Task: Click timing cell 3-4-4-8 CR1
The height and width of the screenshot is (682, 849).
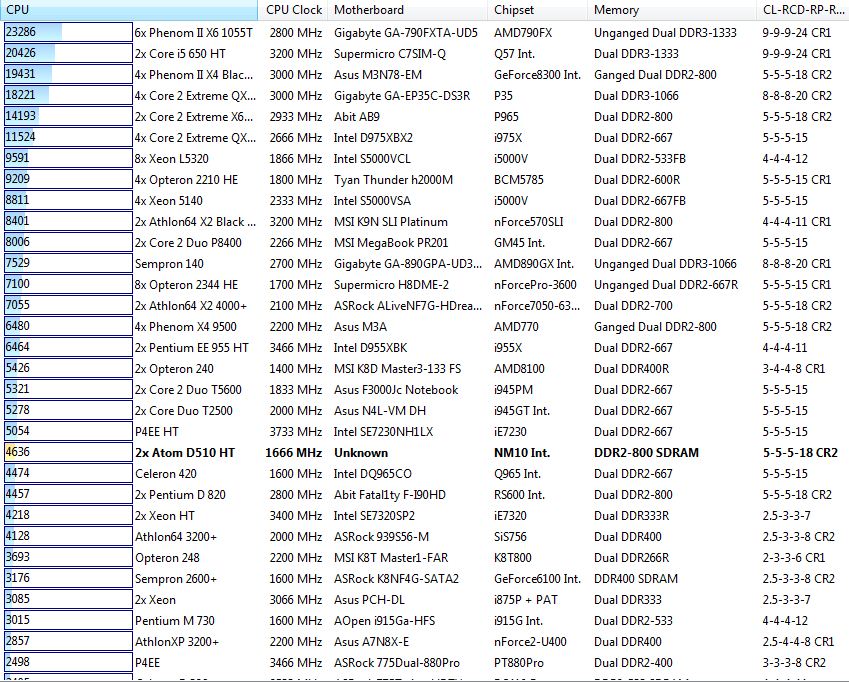Action: (794, 369)
